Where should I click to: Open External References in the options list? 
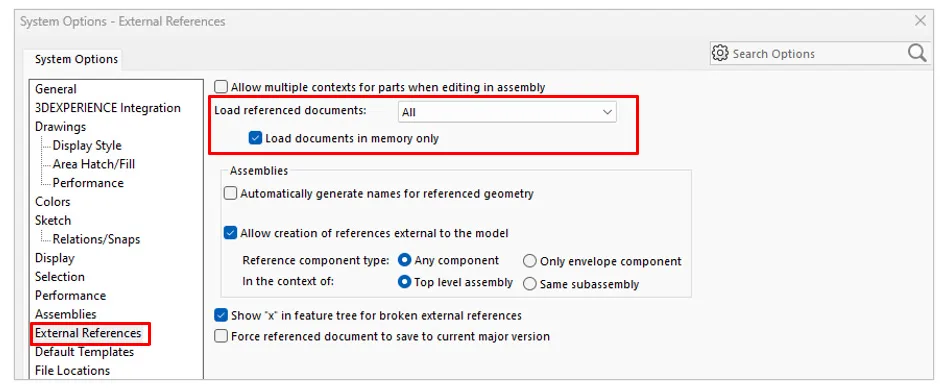point(88,333)
